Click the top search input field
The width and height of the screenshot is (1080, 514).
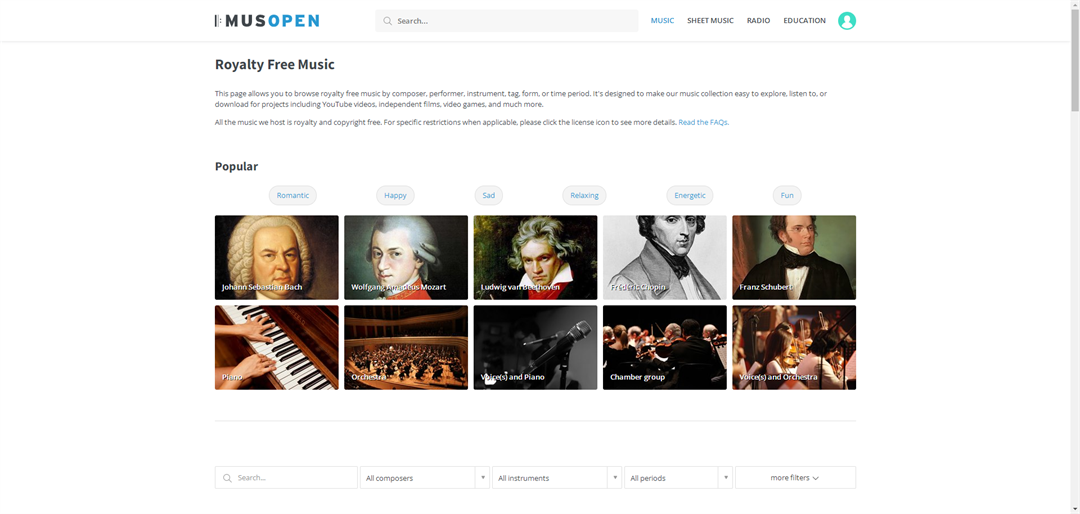click(506, 21)
